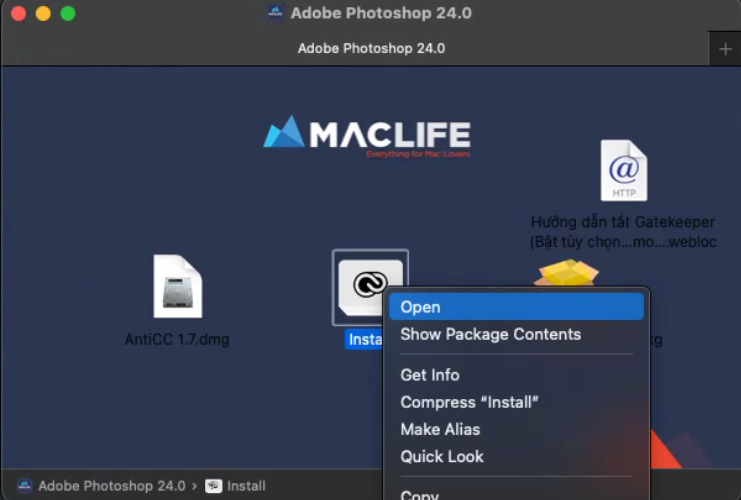Click the Hướng dẫn tắt Gatekeeper file label
This screenshot has height=500, width=741.
(x=623, y=232)
